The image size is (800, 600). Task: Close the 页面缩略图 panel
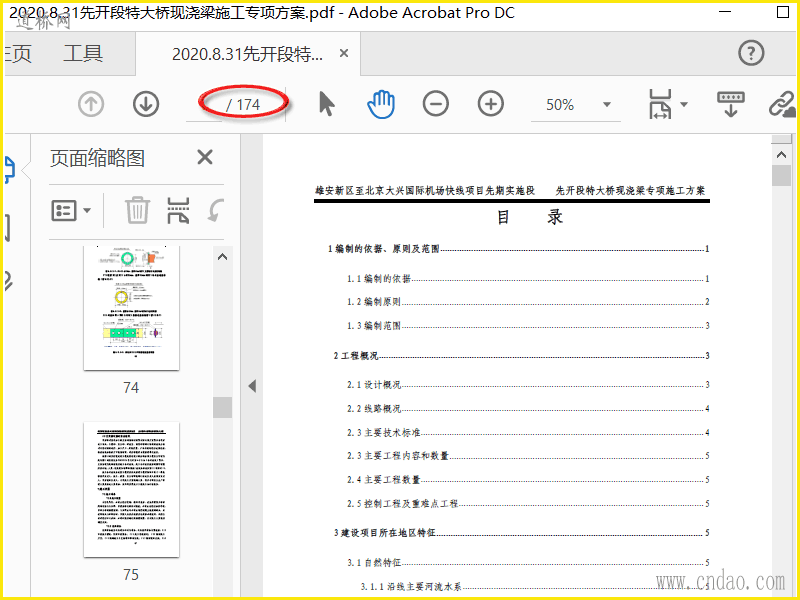tap(205, 157)
